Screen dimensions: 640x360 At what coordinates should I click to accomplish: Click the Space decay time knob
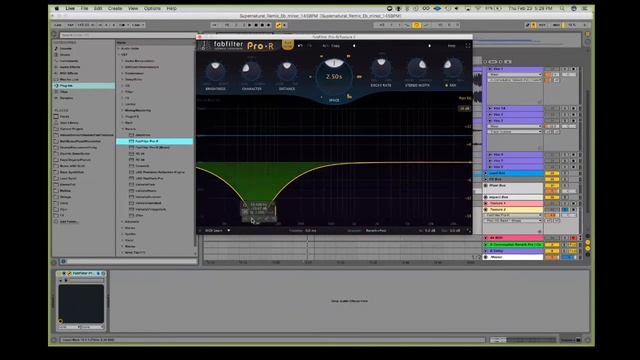tap(334, 77)
